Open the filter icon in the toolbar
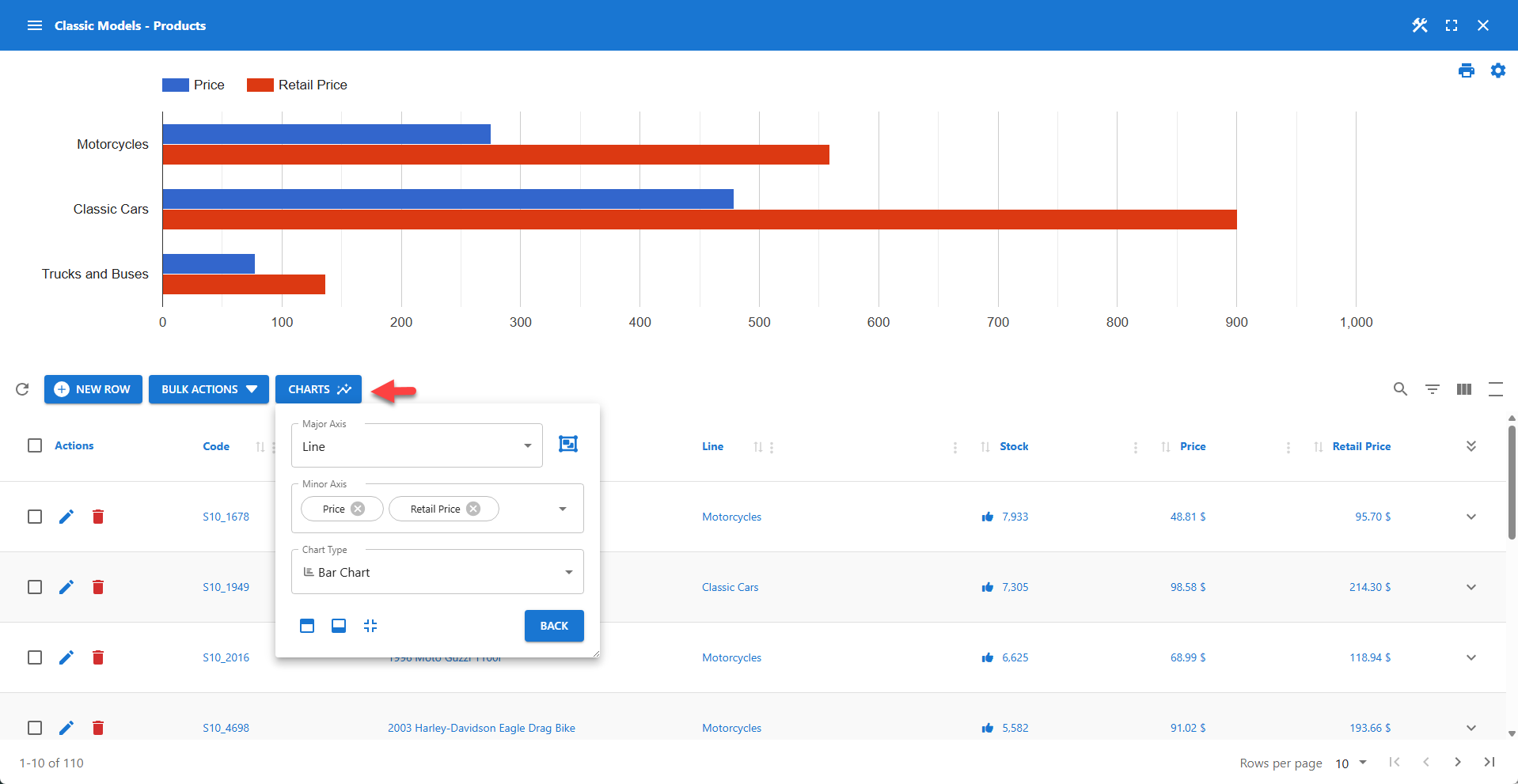This screenshot has width=1518, height=784. [x=1432, y=389]
